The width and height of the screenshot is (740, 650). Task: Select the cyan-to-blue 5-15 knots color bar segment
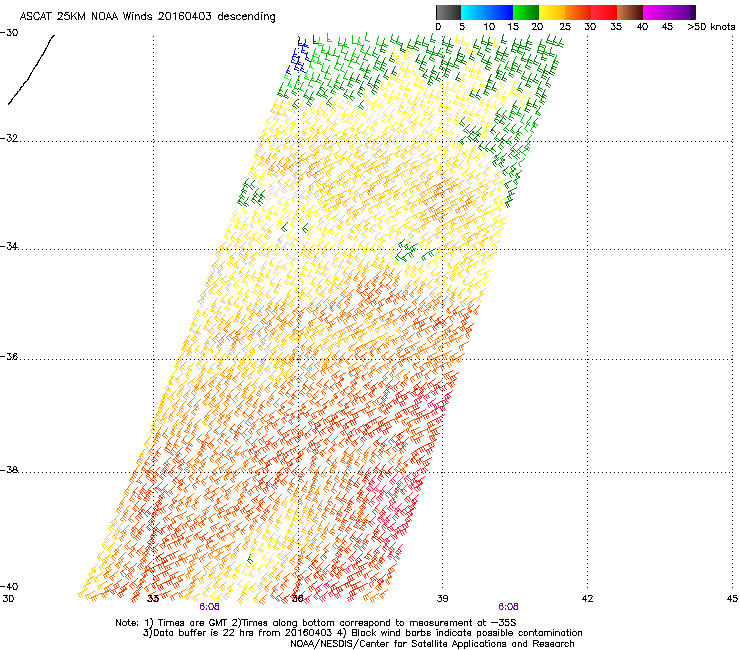(487, 12)
